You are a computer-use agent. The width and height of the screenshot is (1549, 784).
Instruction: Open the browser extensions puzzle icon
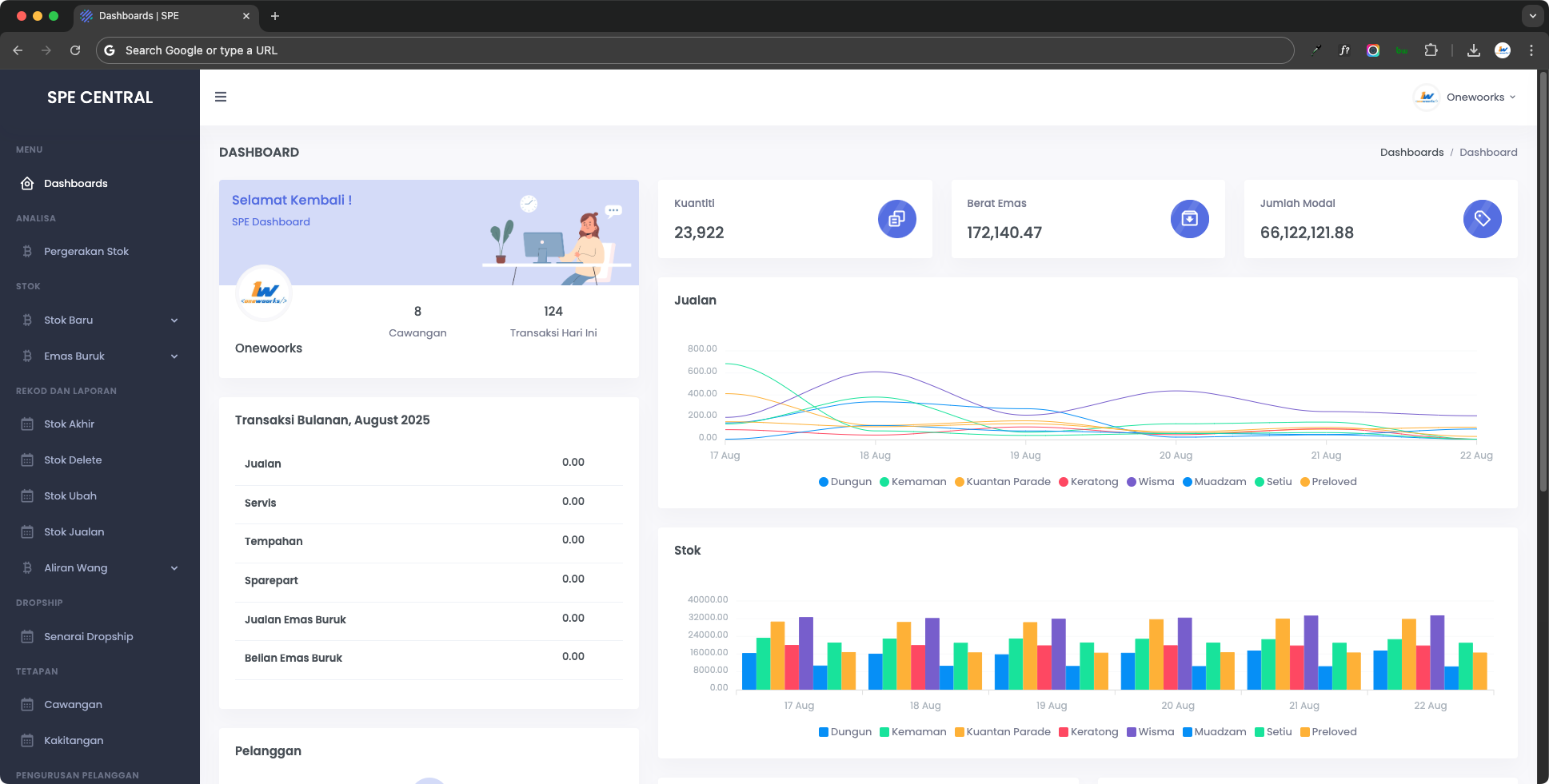1431,50
